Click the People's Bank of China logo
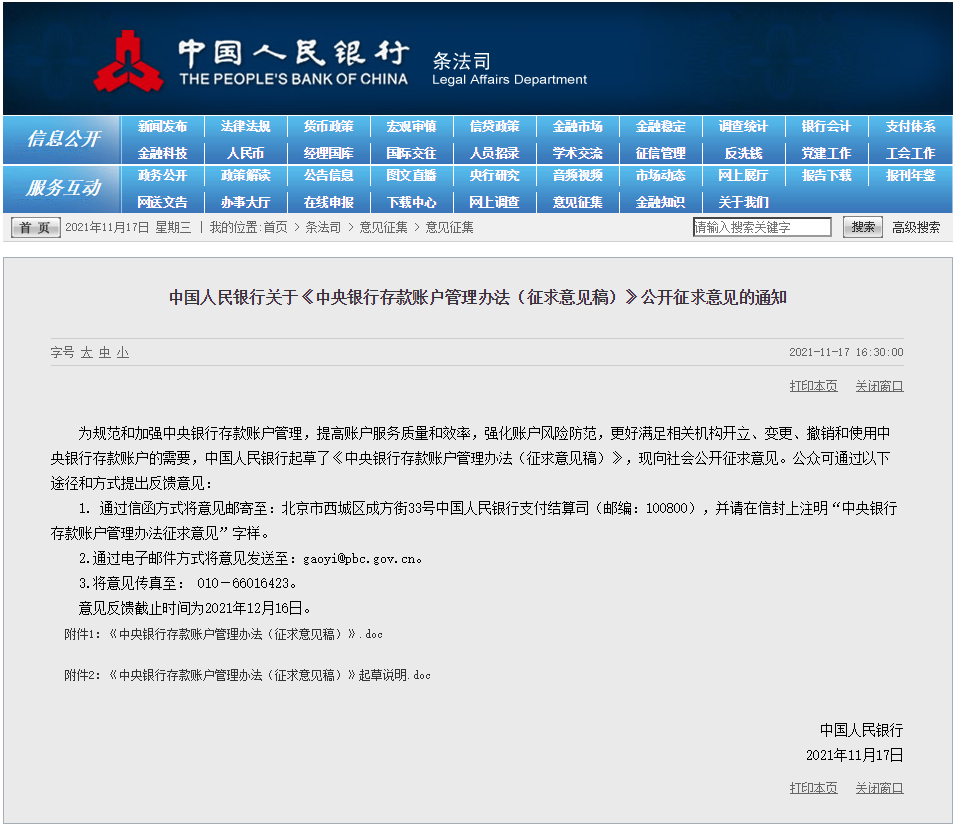 click(128, 62)
